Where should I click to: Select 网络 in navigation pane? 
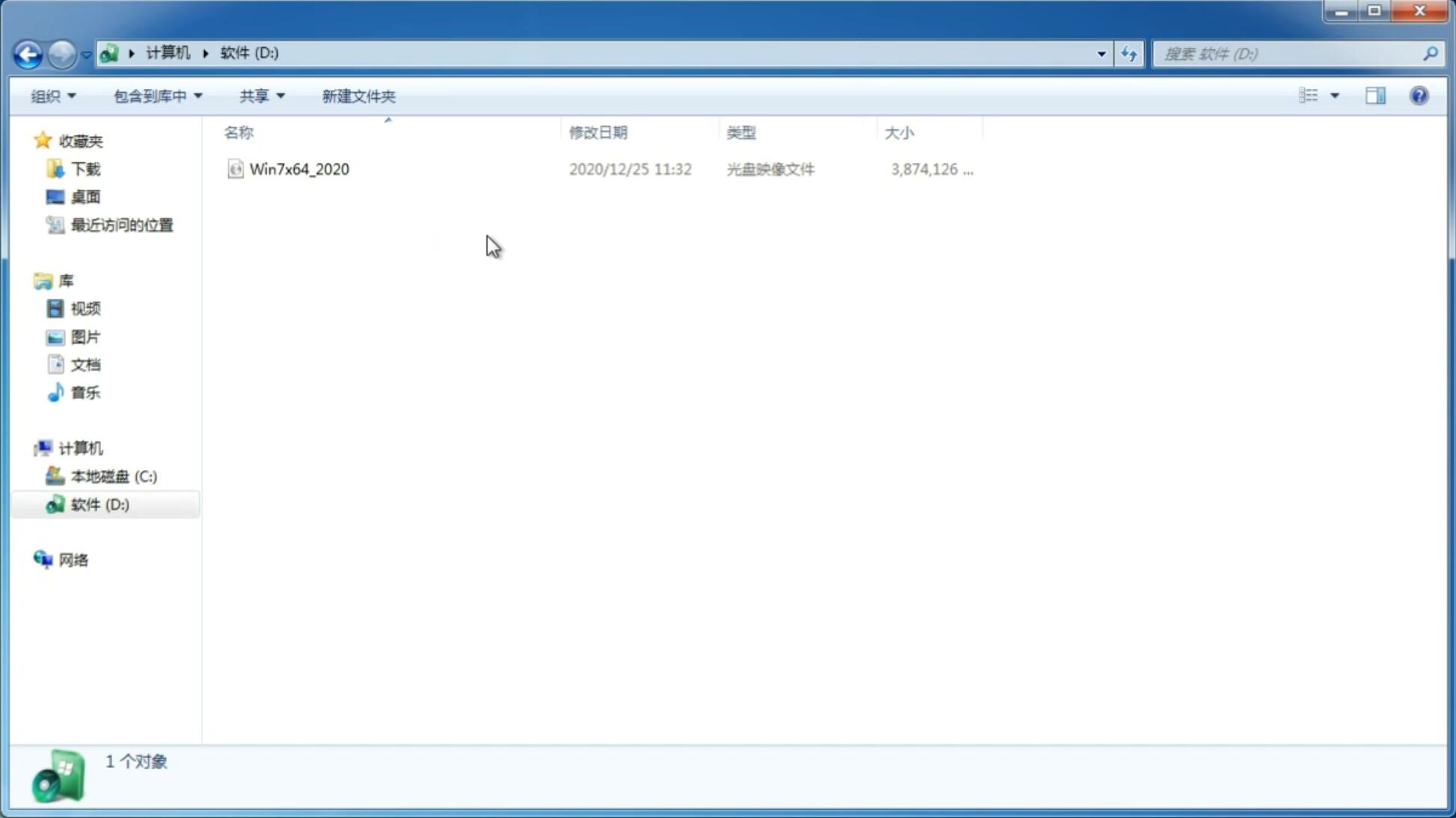coord(75,559)
